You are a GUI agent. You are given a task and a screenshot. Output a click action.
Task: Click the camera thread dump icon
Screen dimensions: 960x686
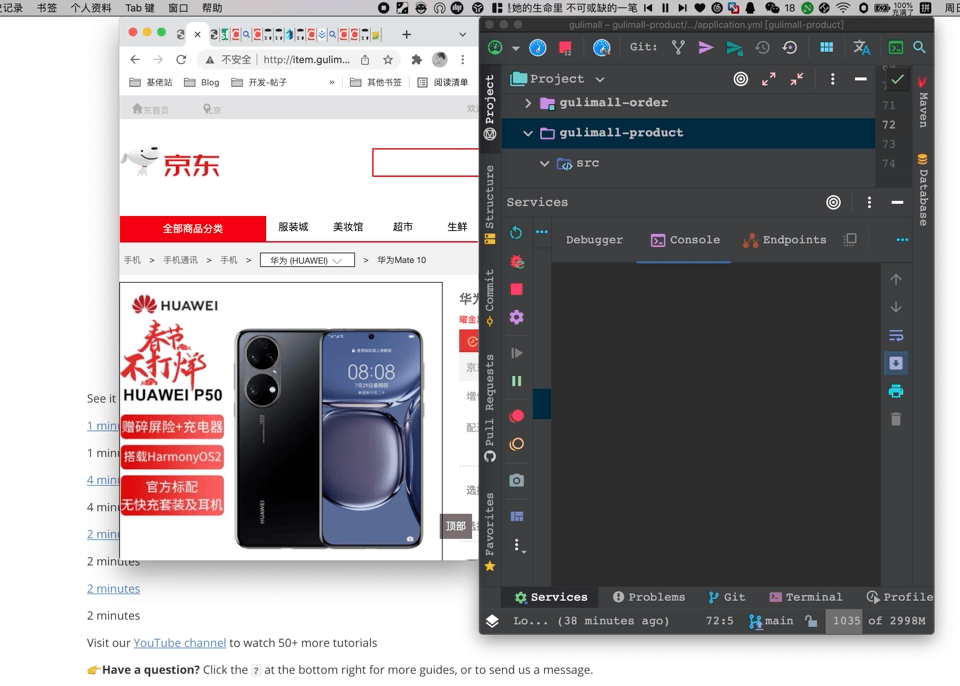coord(517,480)
